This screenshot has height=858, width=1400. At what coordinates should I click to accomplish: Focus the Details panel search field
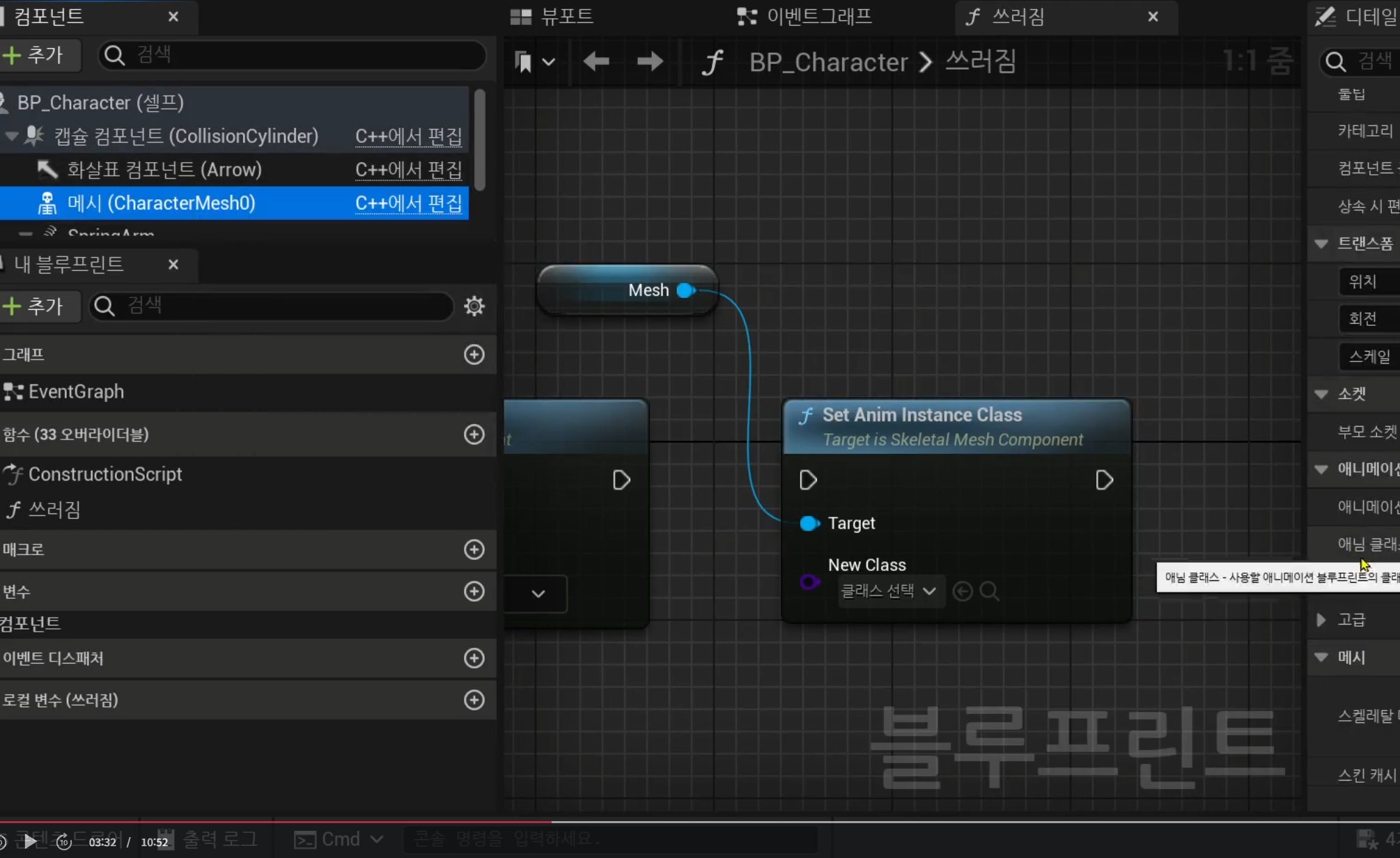pos(1360,62)
